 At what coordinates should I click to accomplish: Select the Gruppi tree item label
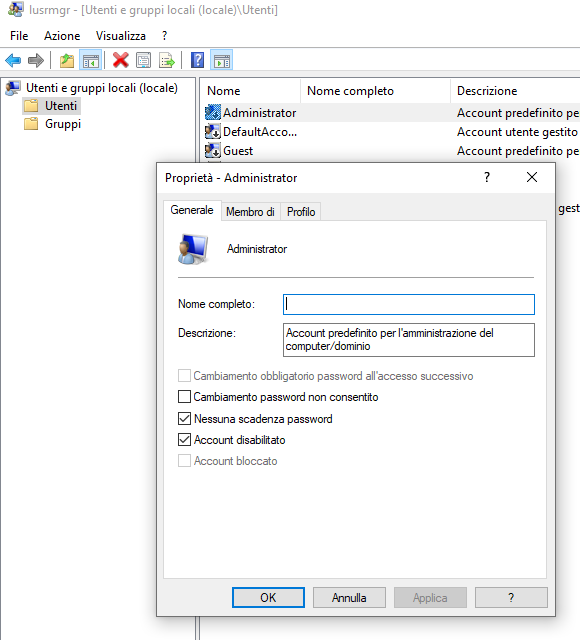click(63, 124)
